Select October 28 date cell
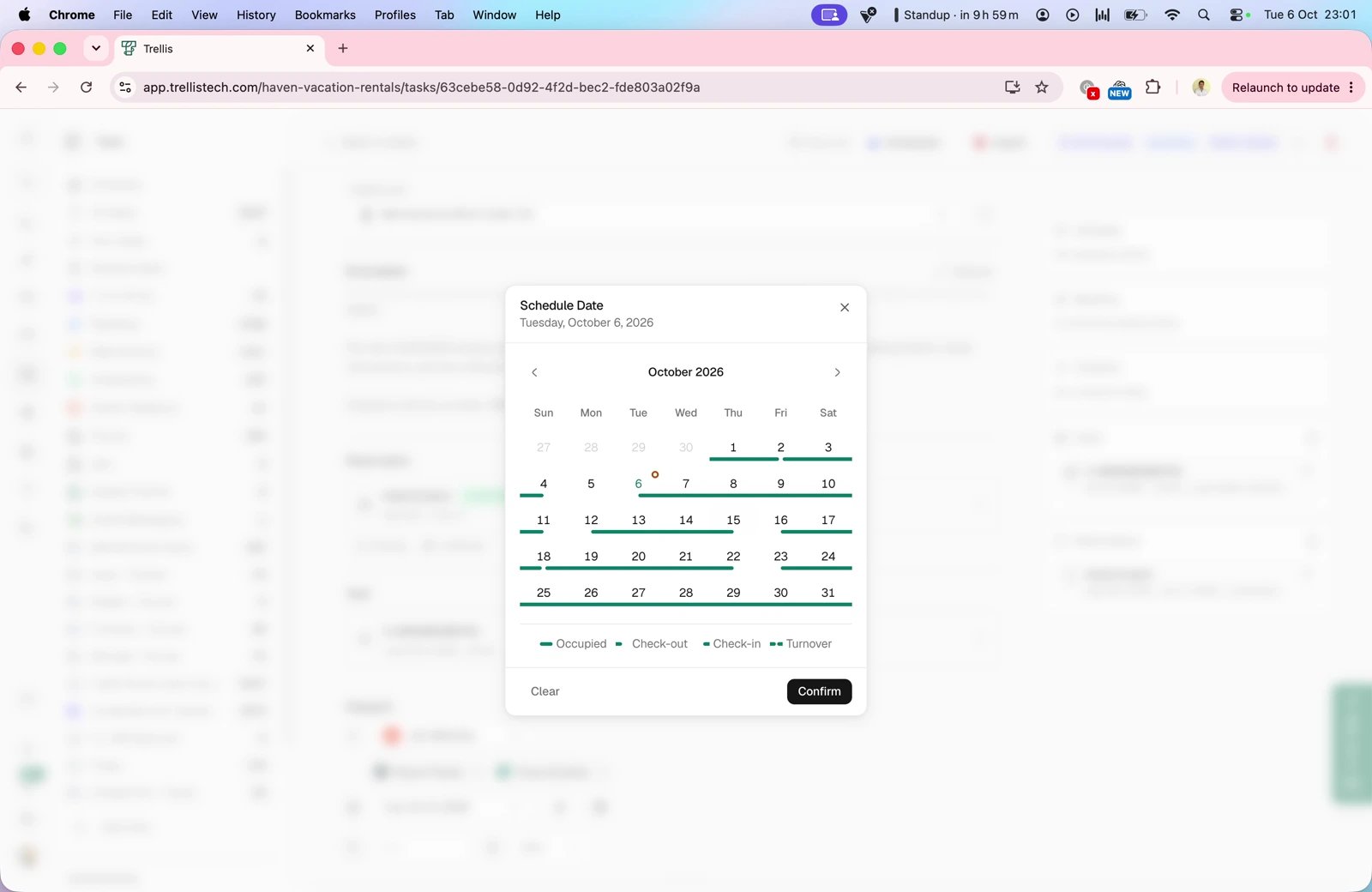Image resolution: width=1372 pixels, height=892 pixels. pos(686,593)
